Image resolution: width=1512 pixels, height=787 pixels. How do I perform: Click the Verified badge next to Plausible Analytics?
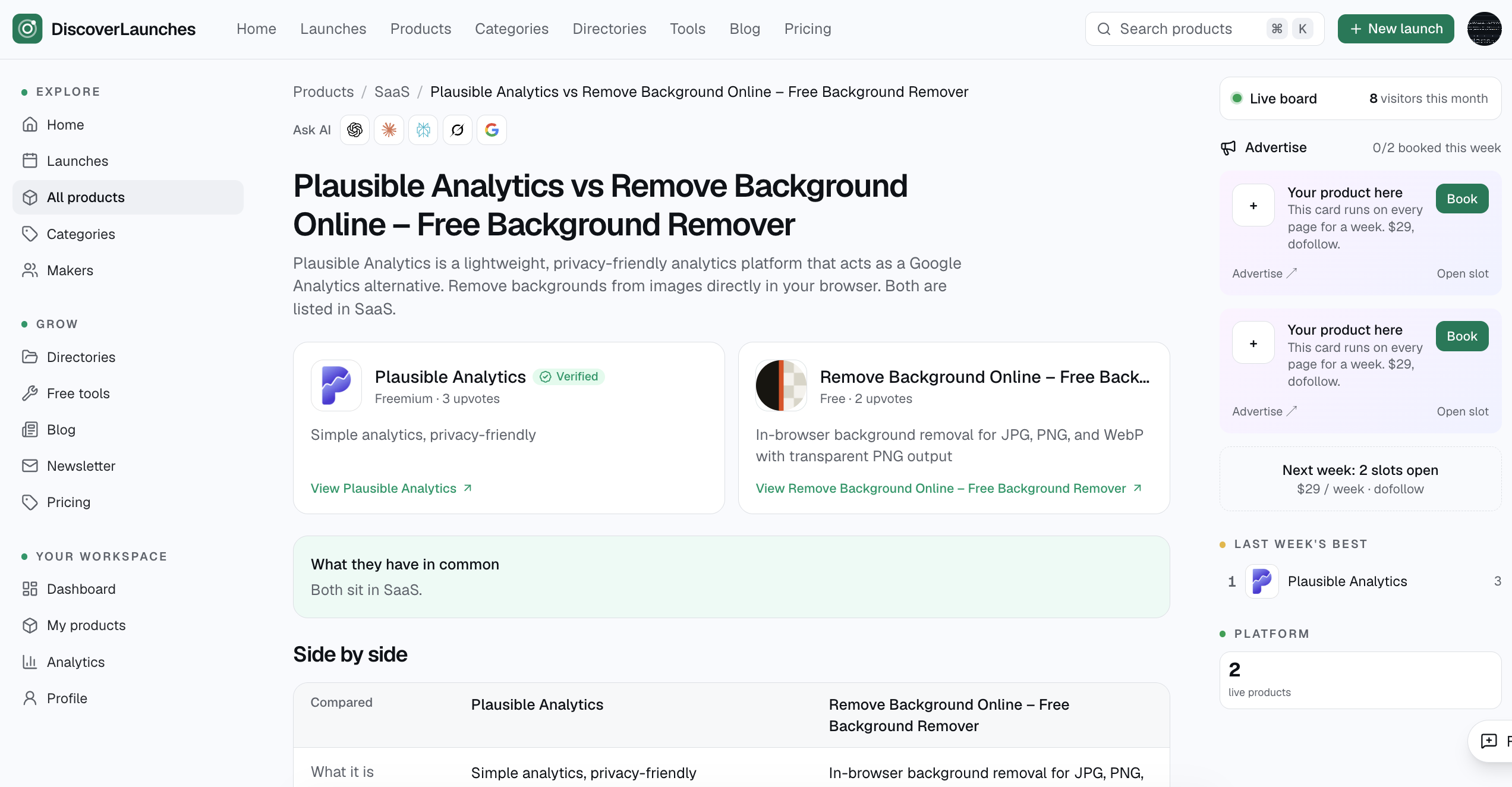[569, 377]
